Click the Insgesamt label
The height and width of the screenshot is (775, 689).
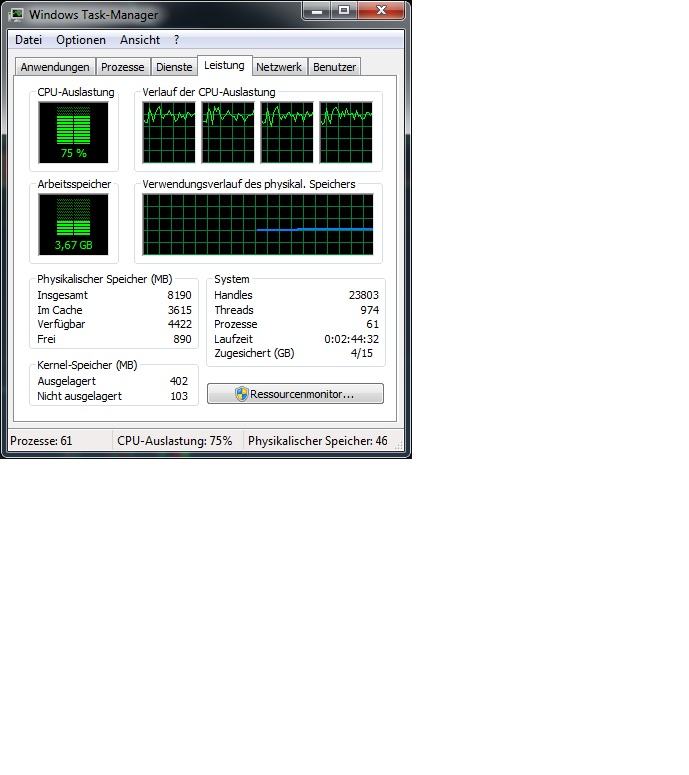point(62,295)
